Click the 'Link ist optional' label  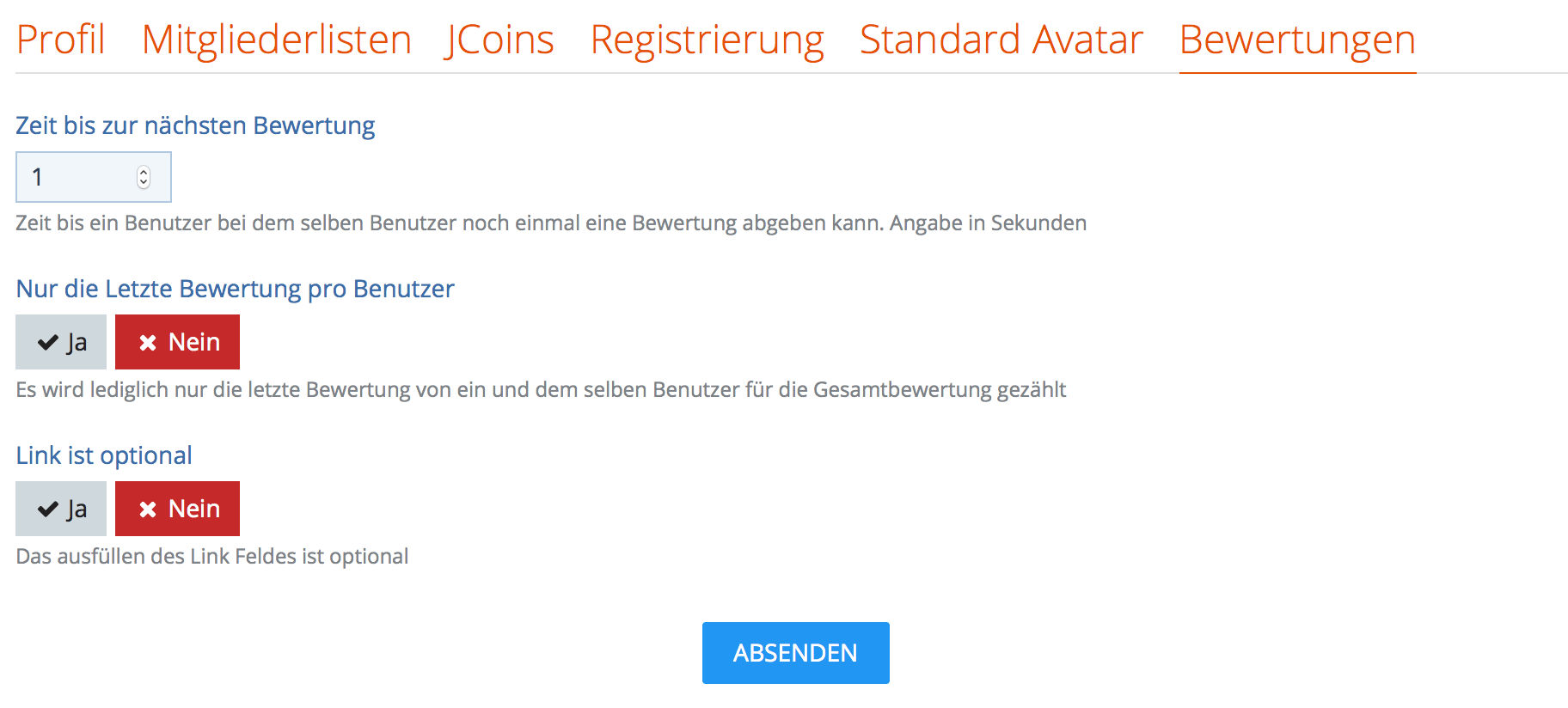[104, 455]
